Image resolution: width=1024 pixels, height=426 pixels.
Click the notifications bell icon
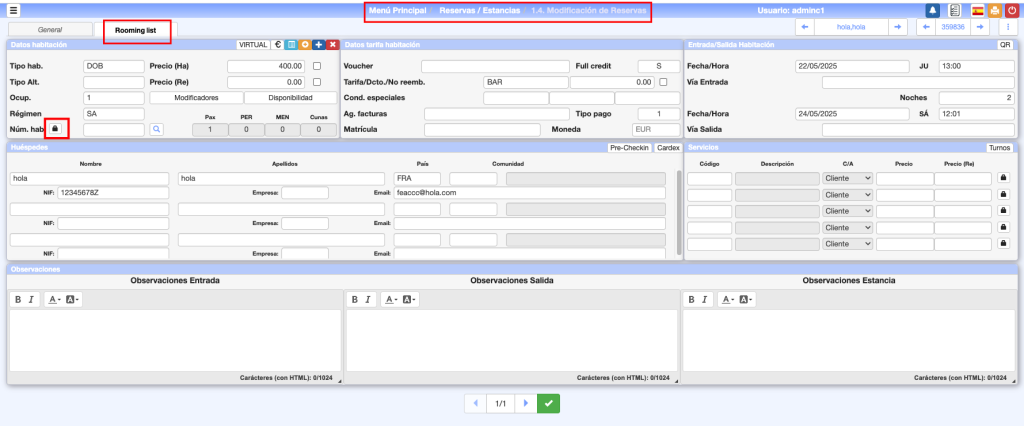(x=932, y=10)
